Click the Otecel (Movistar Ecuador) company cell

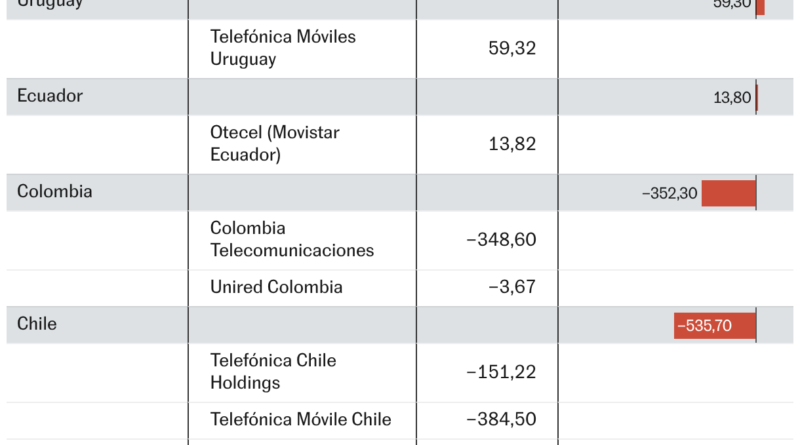274,143
